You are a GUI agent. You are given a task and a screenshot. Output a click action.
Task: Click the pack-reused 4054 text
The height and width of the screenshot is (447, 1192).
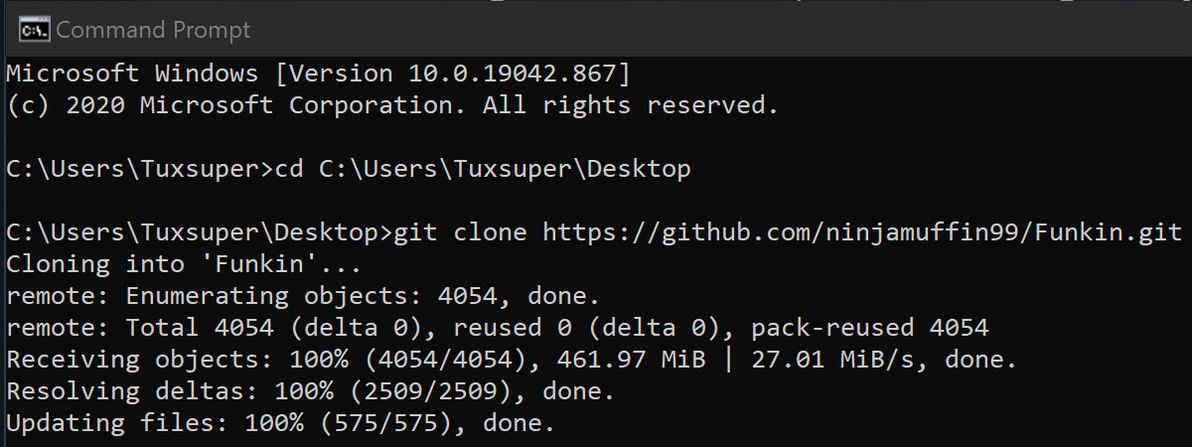pyautogui.click(x=869, y=328)
